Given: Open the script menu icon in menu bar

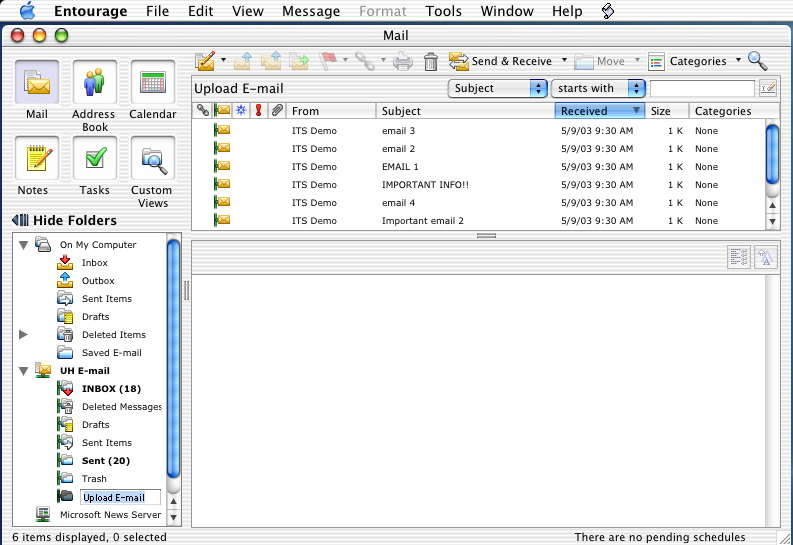Looking at the screenshot, I should 608,11.
